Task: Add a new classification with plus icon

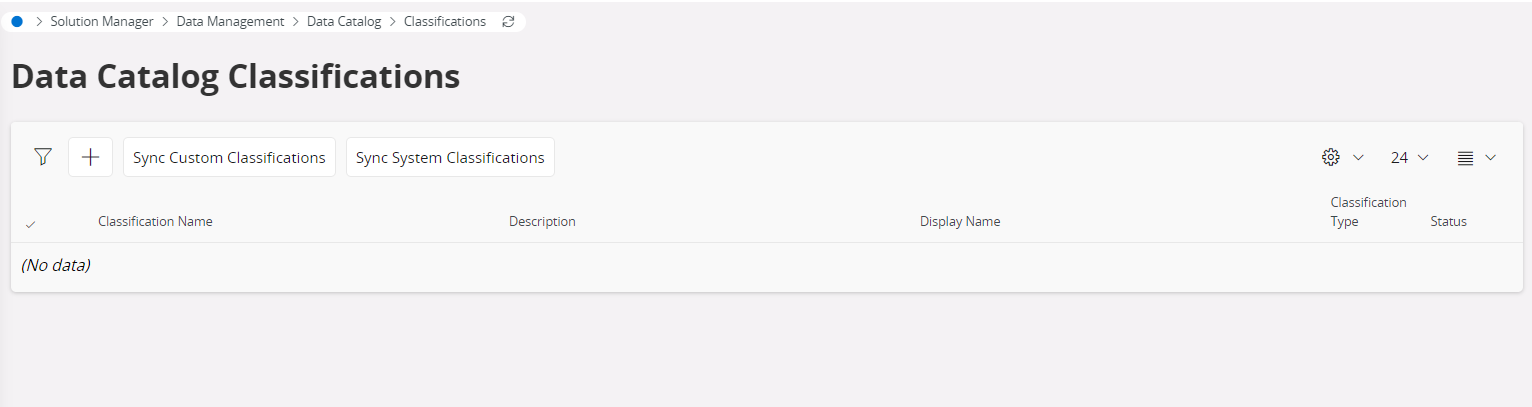Action: pos(90,157)
